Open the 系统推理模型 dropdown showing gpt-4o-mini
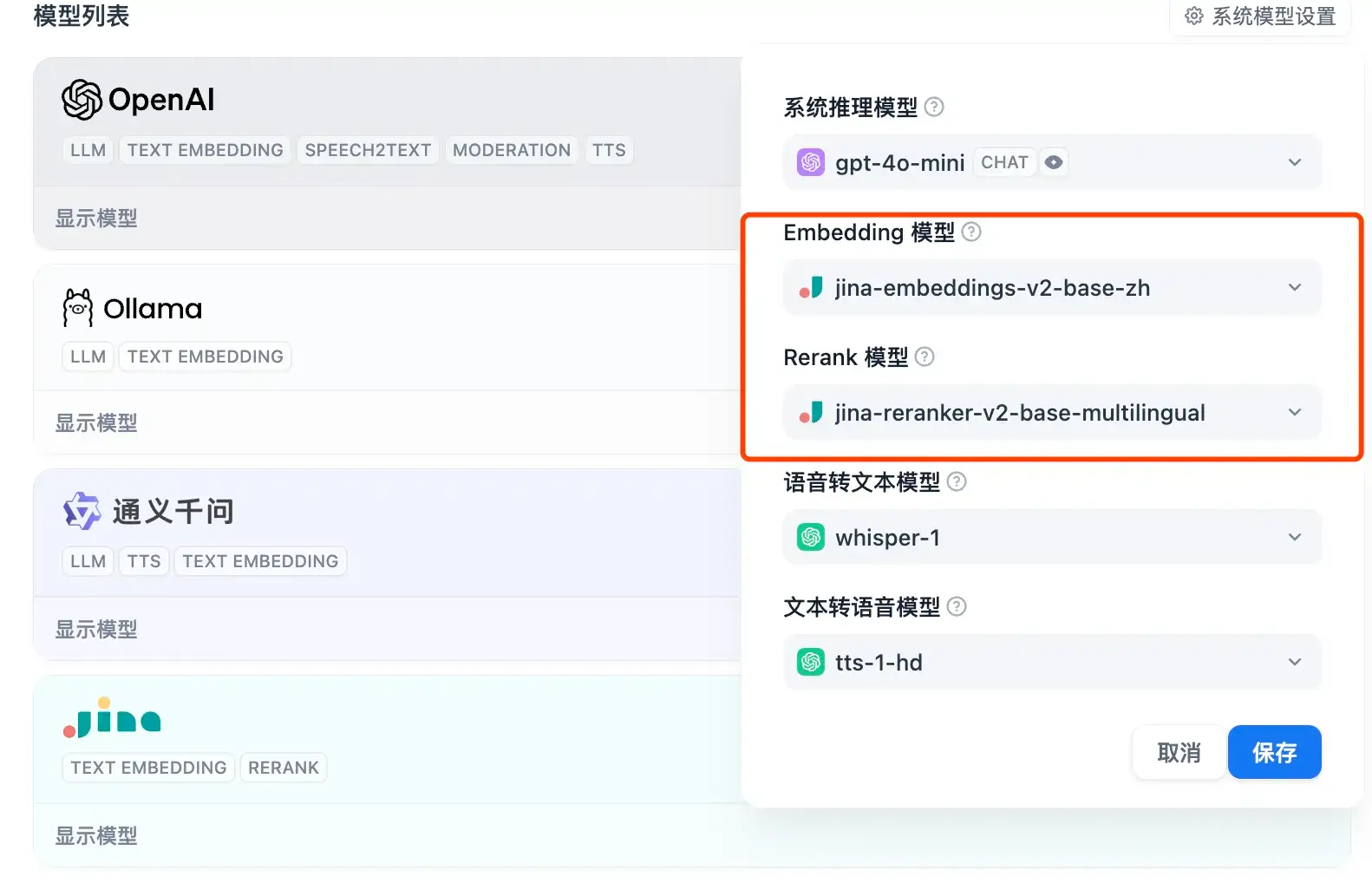1372x883 pixels. (1052, 162)
